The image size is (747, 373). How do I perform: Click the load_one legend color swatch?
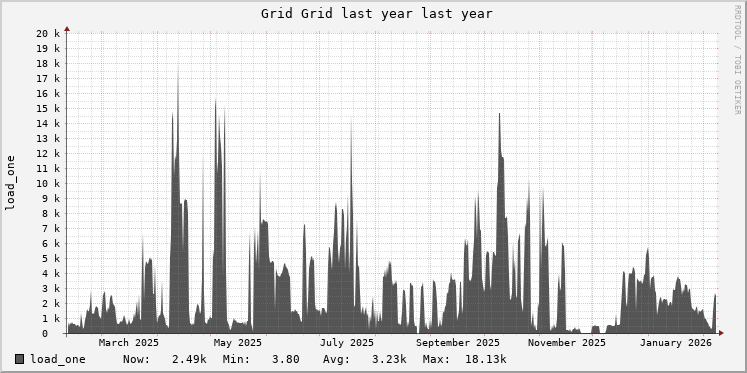tap(20, 359)
